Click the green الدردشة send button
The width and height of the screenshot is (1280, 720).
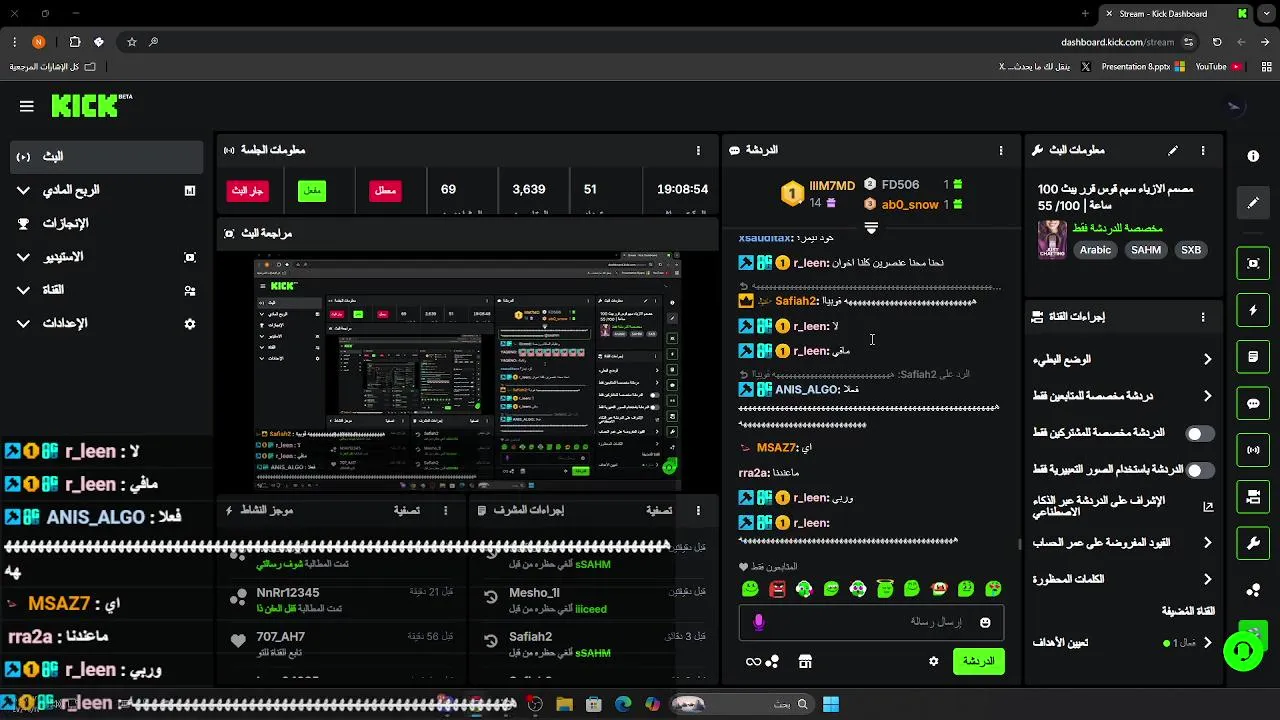[x=978, y=661]
